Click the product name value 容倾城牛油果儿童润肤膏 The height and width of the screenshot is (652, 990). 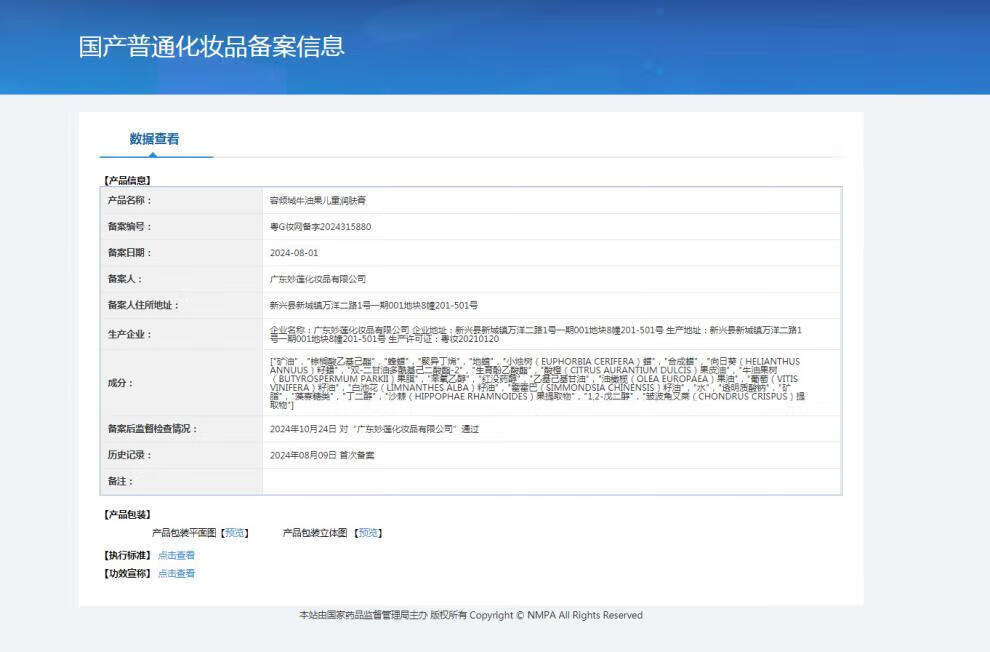(324, 200)
